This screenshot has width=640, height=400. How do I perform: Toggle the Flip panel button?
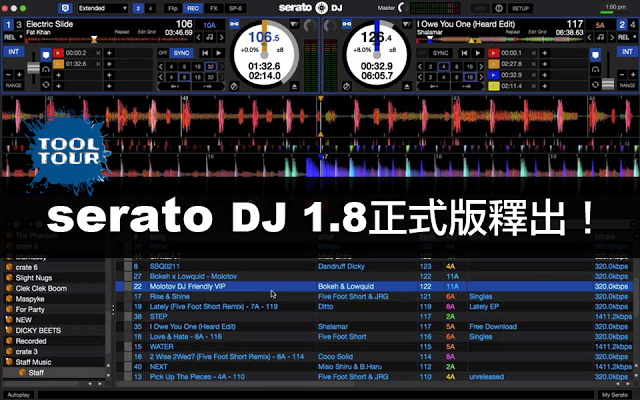(x=173, y=8)
